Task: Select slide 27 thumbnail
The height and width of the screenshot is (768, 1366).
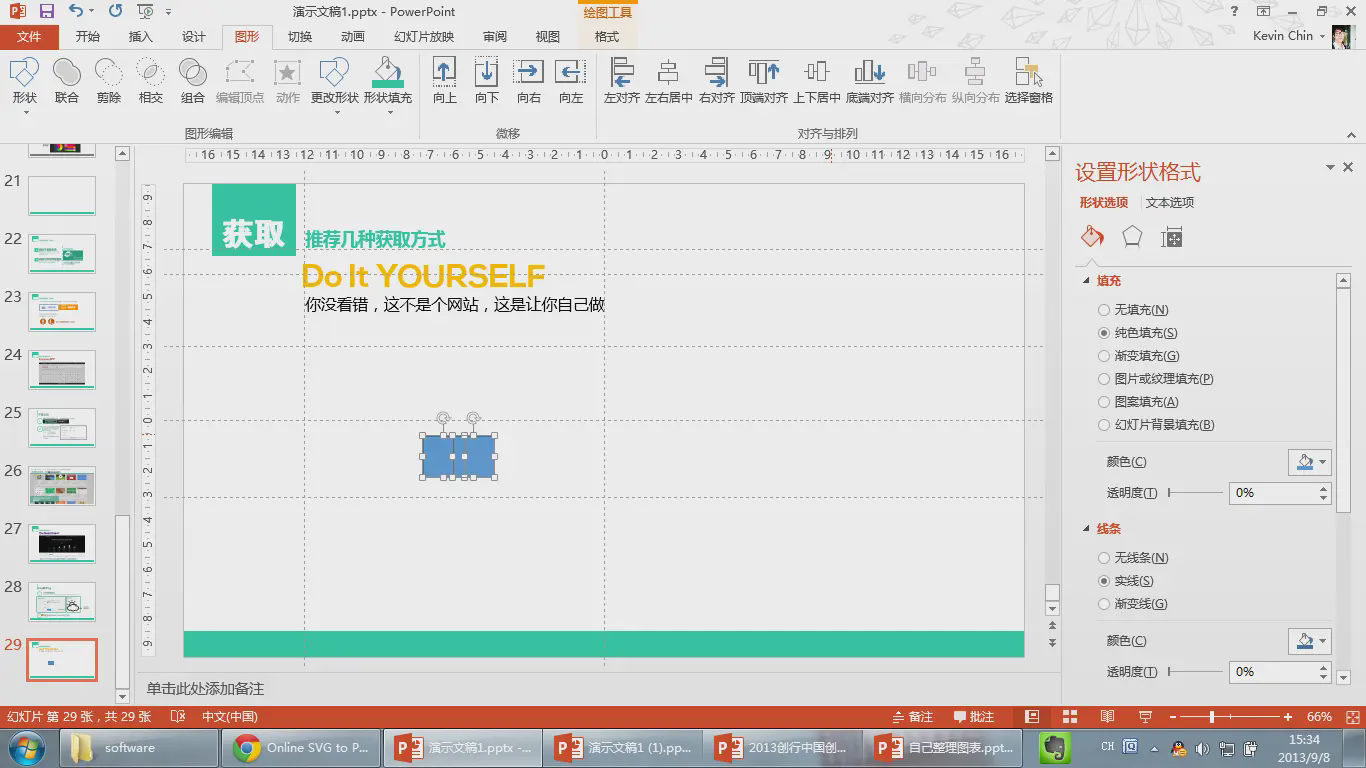Action: [62, 544]
